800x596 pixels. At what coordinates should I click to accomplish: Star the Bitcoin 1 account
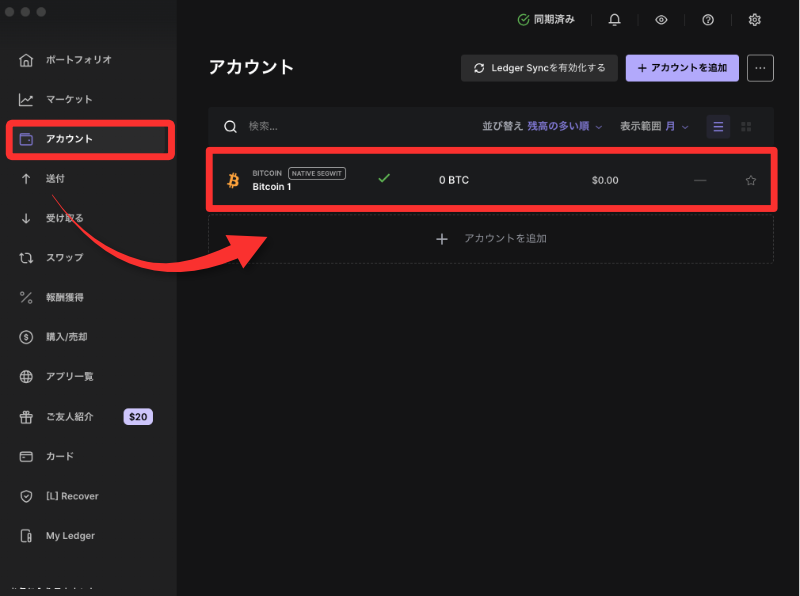point(751,180)
